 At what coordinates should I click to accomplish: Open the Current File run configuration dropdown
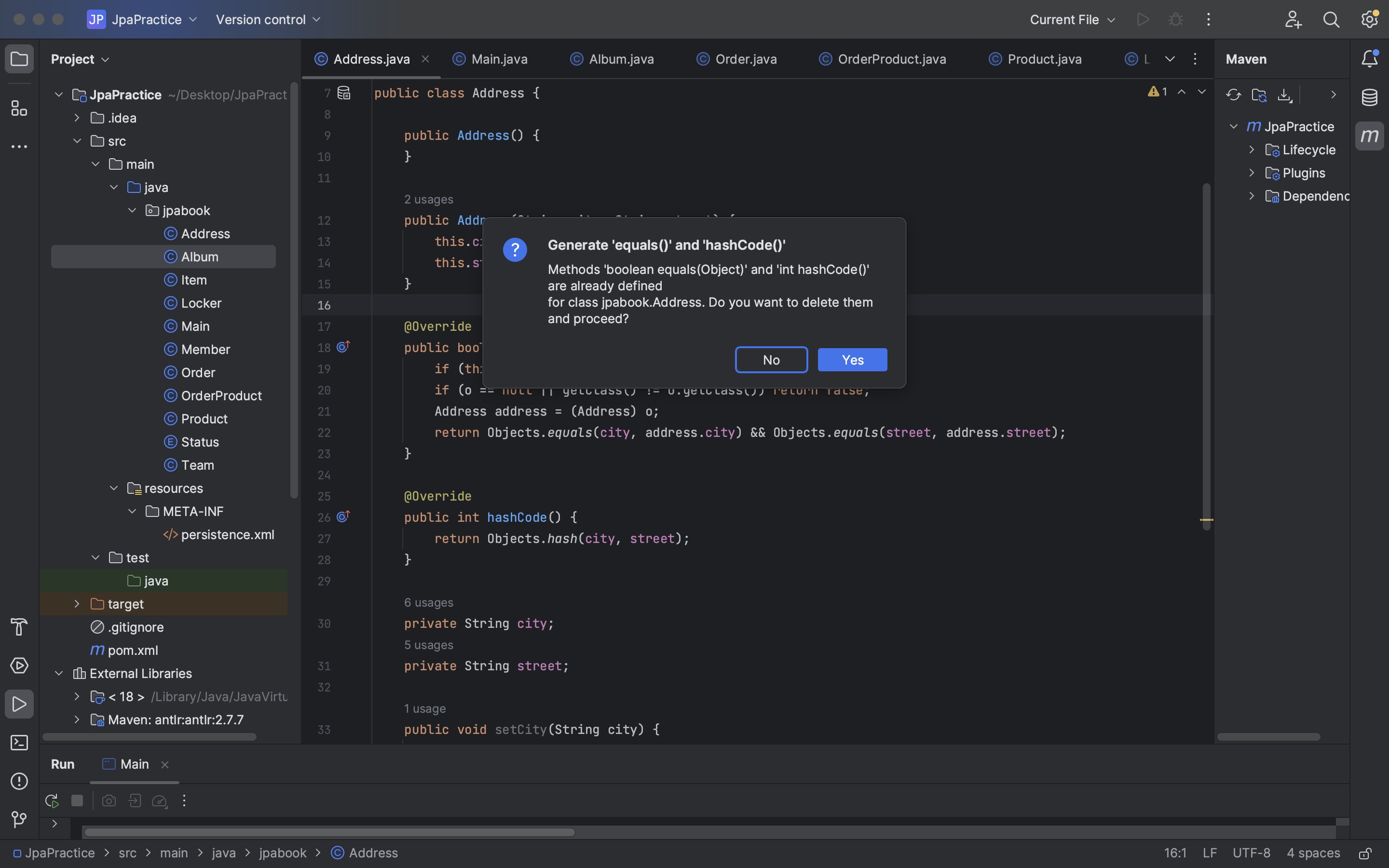pos(1072,19)
